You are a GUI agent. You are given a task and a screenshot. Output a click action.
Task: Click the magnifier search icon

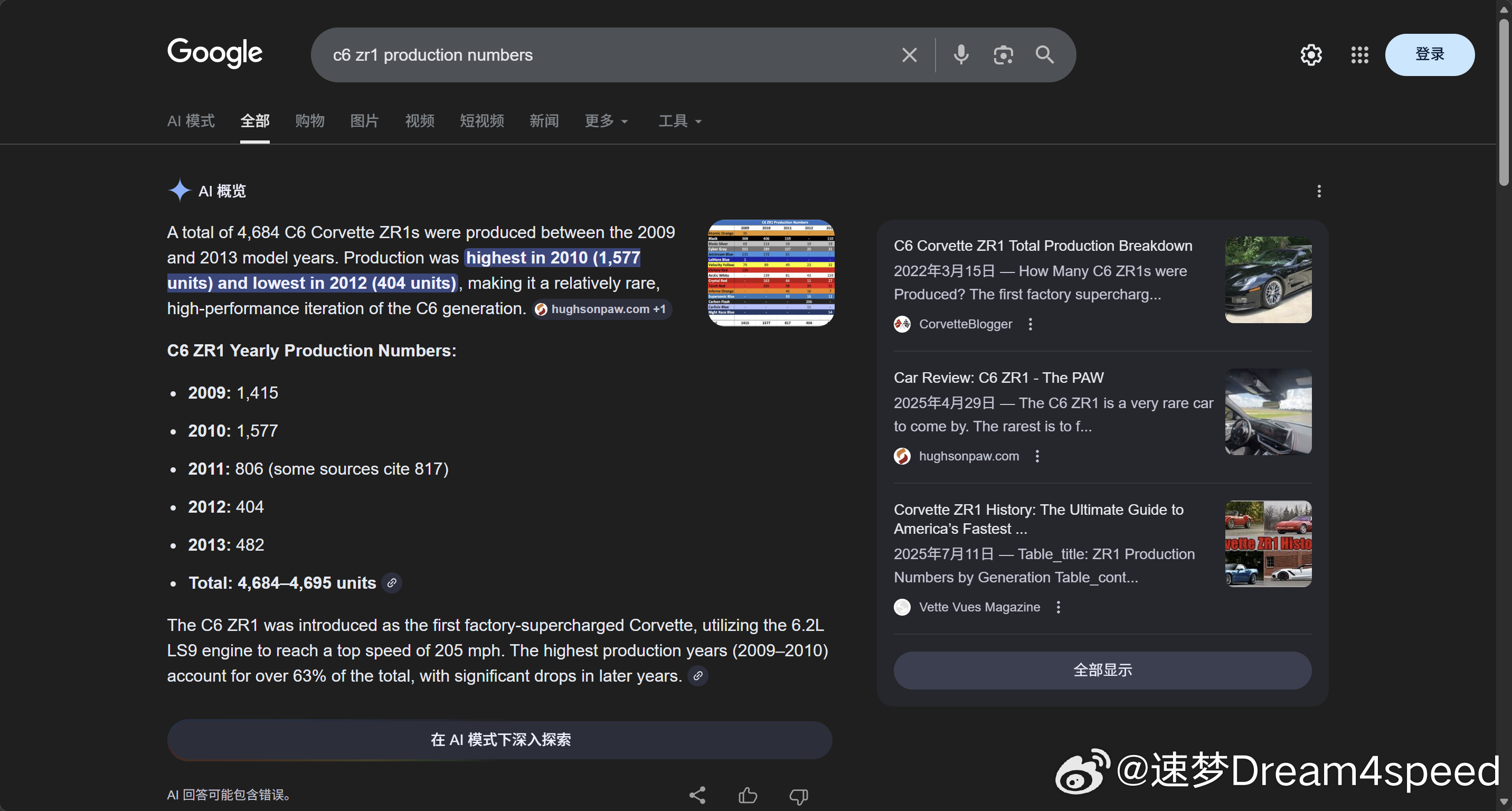1045,55
